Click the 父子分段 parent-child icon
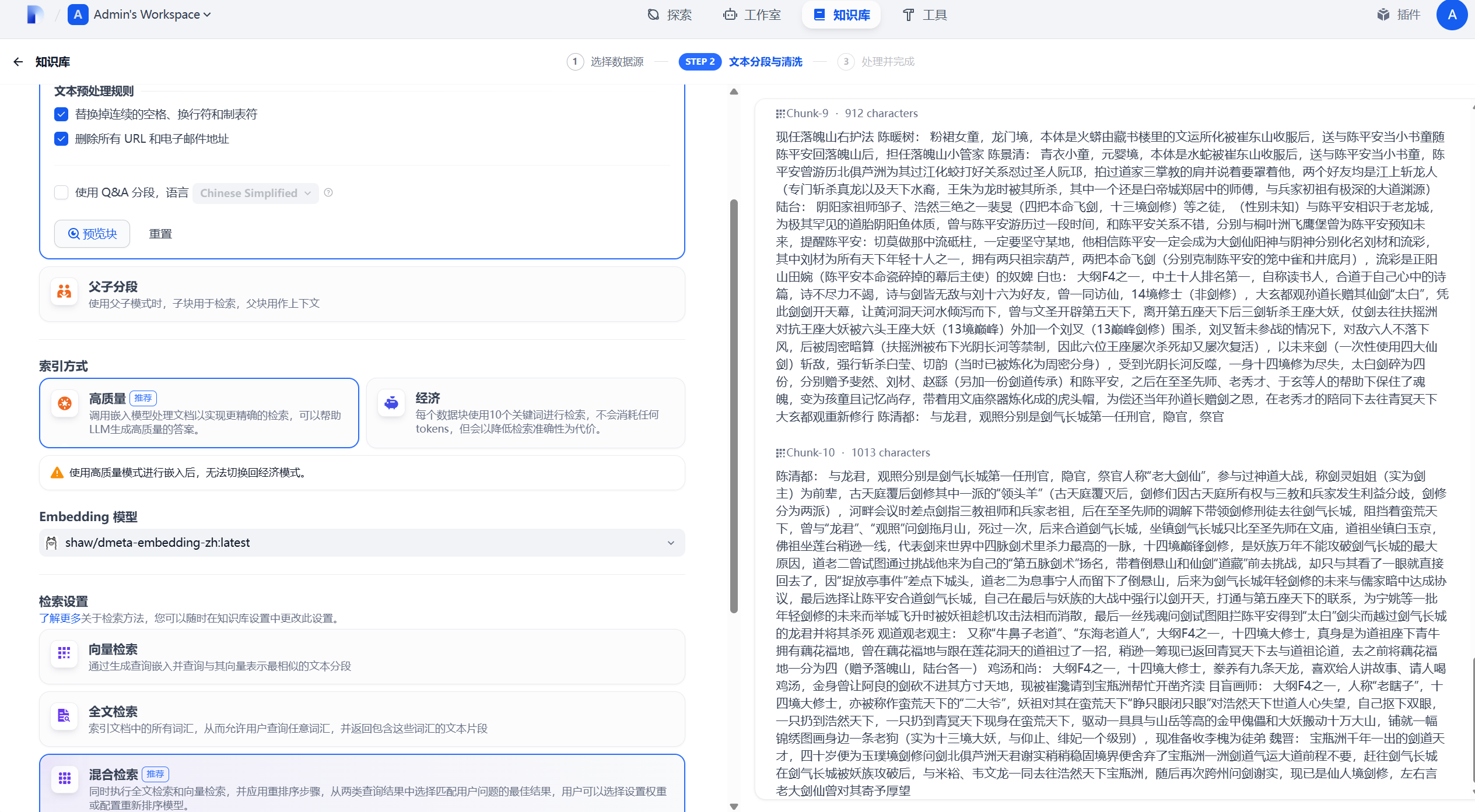1475x812 pixels. 64,291
